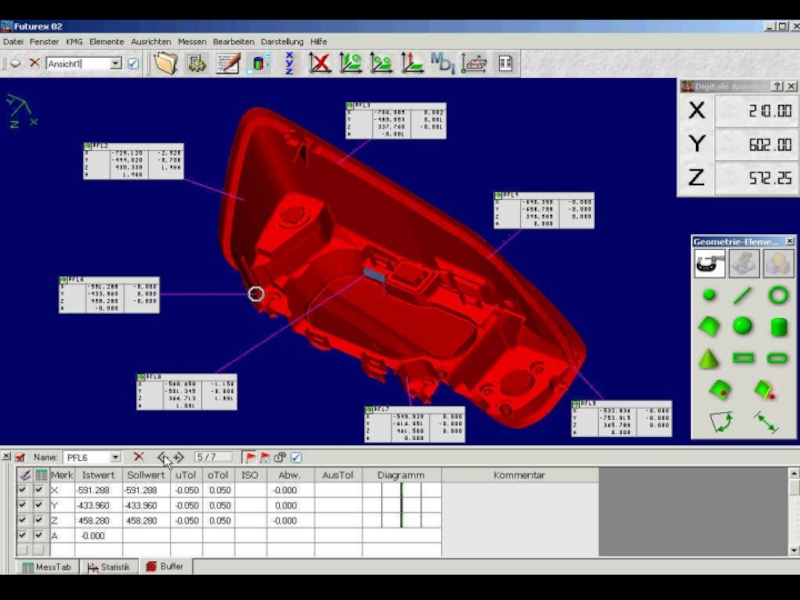Open the Ausrichten menu
The height and width of the screenshot is (600, 800).
150,42
